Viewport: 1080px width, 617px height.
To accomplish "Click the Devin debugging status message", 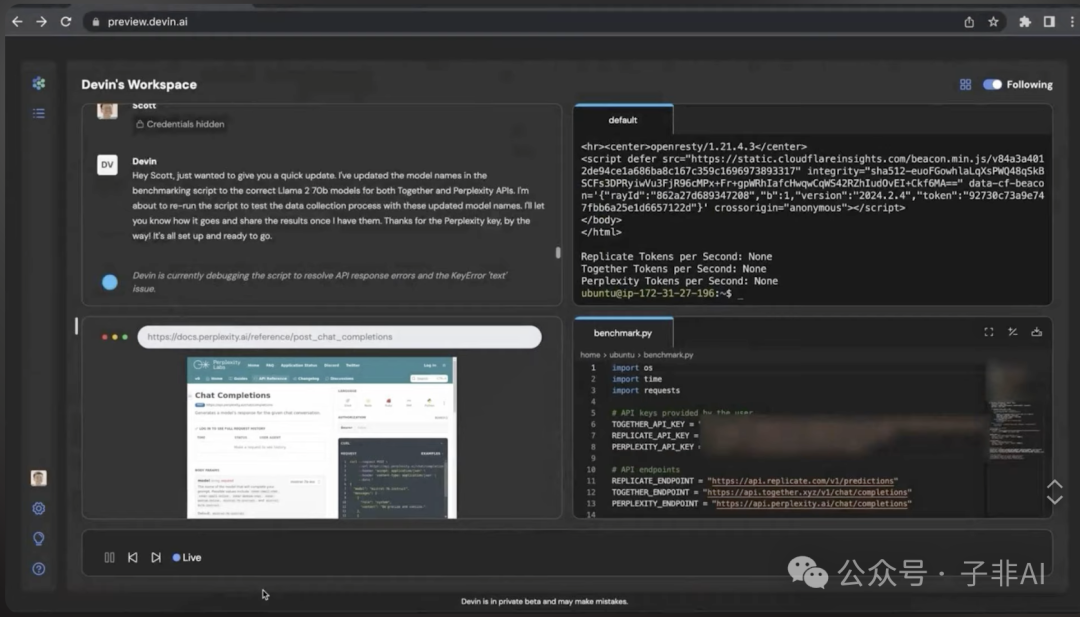I will pyautogui.click(x=320, y=282).
